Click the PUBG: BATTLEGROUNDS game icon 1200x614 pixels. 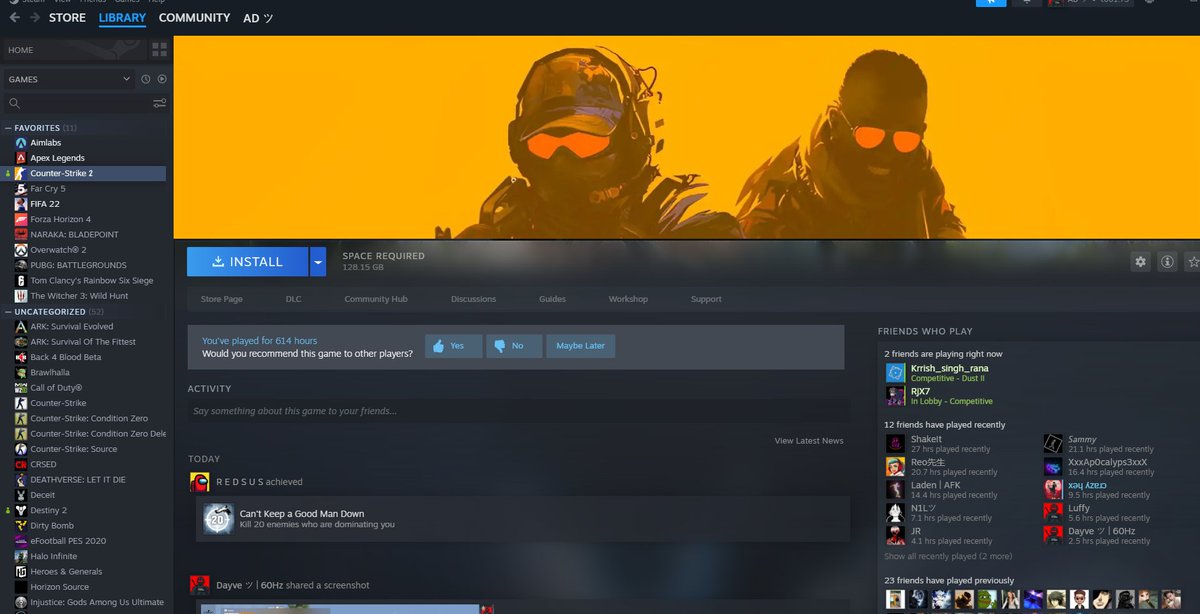[21, 265]
